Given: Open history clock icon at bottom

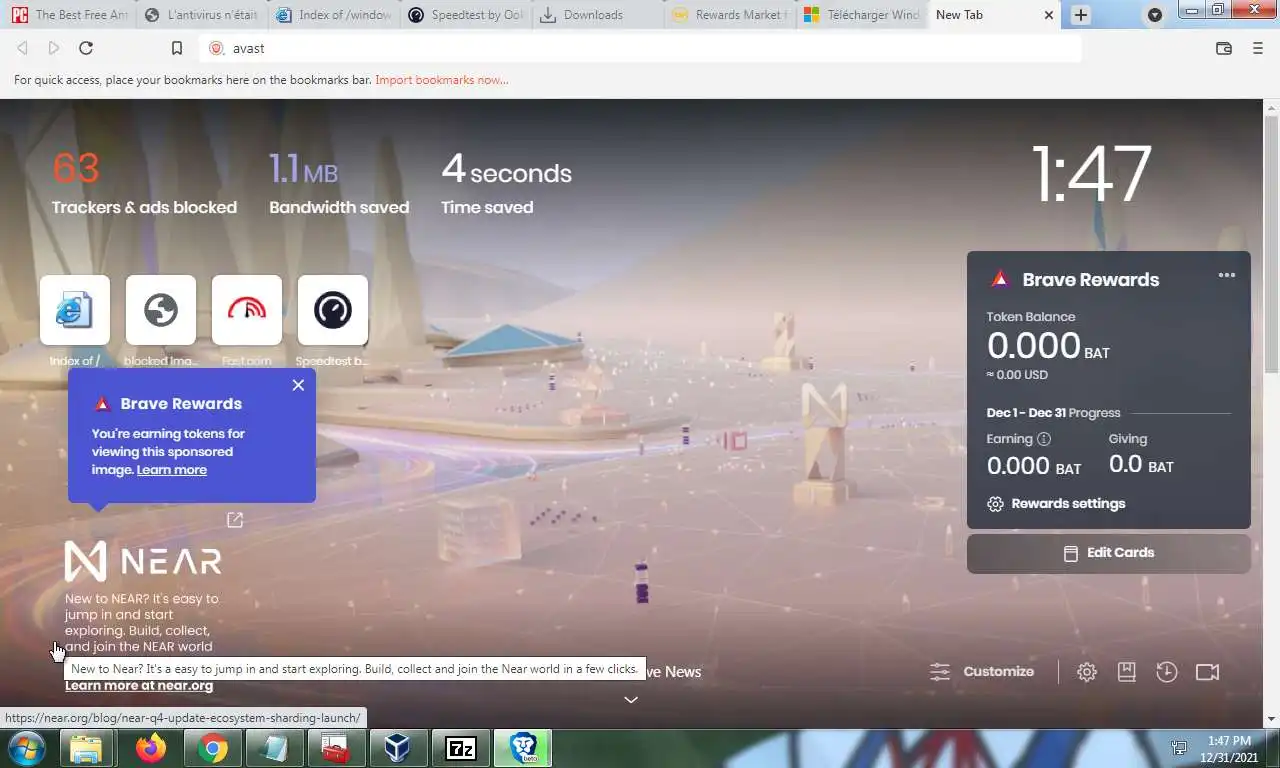Looking at the screenshot, I should (1167, 672).
